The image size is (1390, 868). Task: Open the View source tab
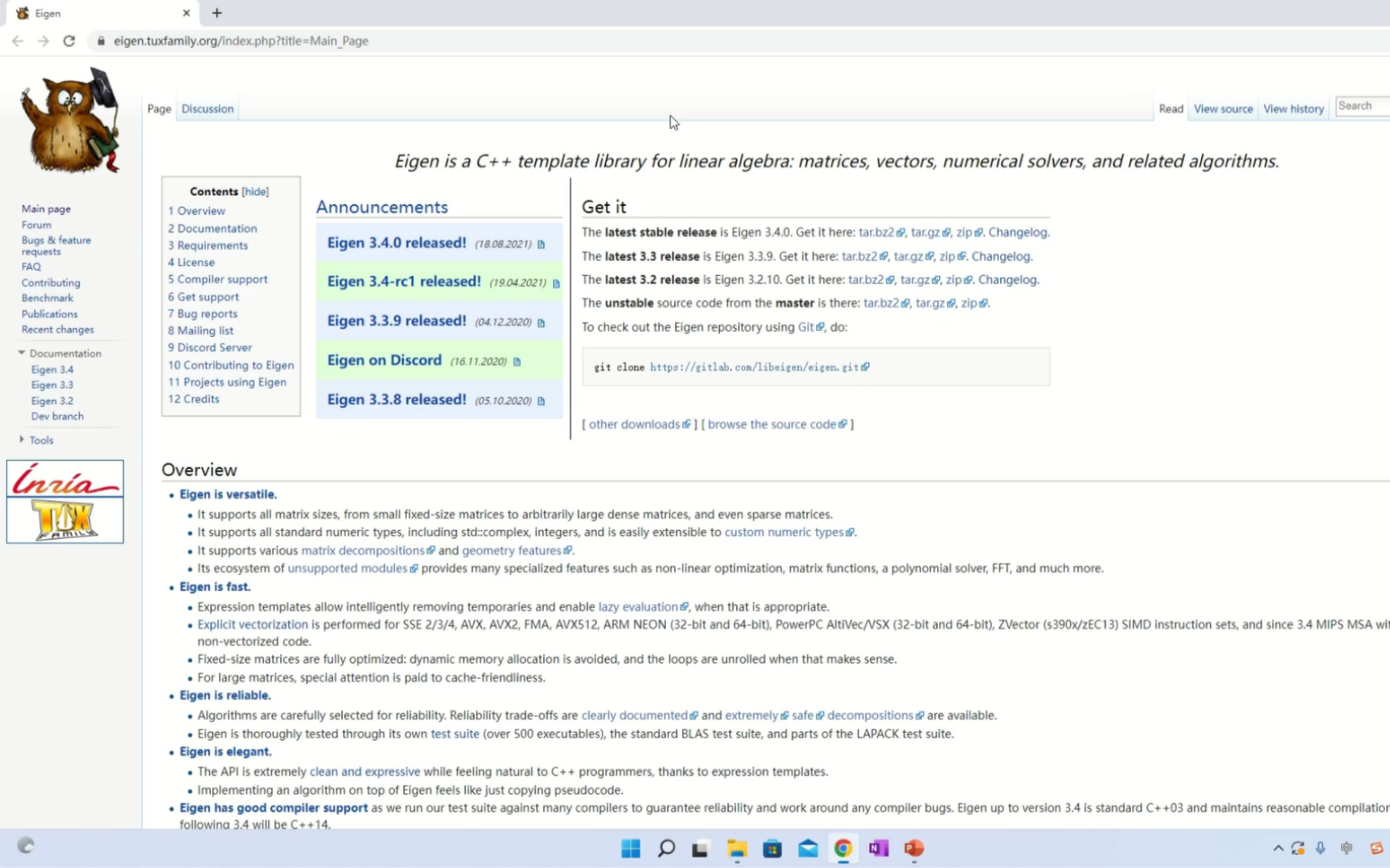pos(1223,109)
